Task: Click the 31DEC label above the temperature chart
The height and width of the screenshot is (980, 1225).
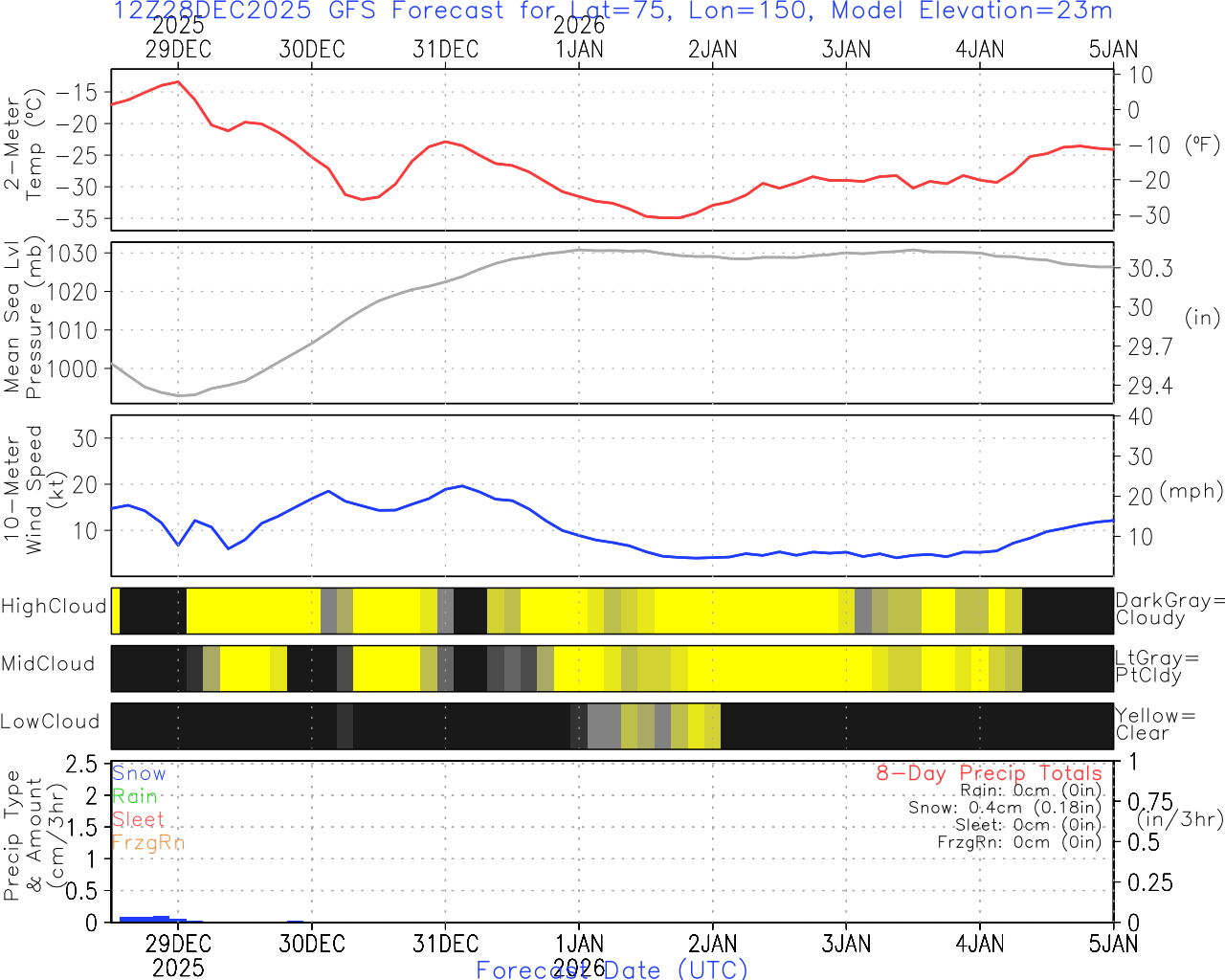Action: click(445, 50)
